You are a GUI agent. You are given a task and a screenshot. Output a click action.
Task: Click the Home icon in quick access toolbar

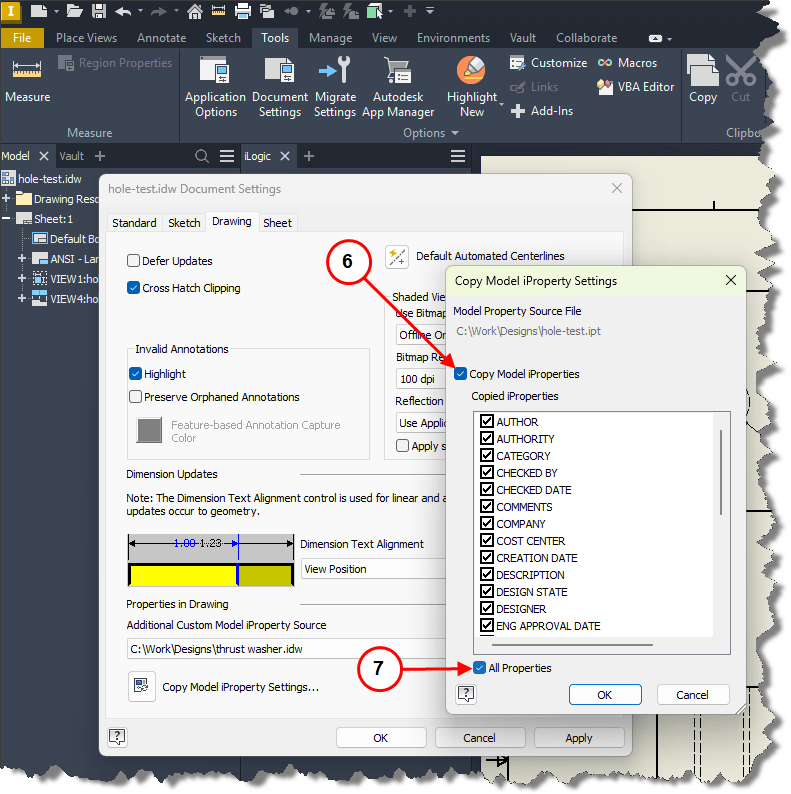tap(195, 11)
